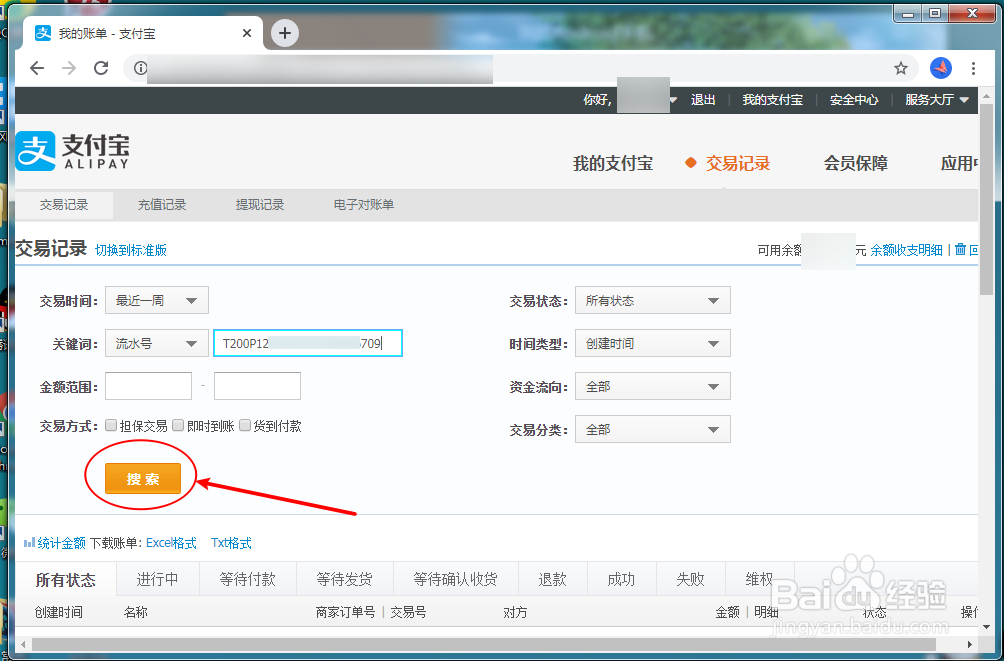Open a new tab with the plus button
1004x661 pixels.
pyautogui.click(x=285, y=33)
